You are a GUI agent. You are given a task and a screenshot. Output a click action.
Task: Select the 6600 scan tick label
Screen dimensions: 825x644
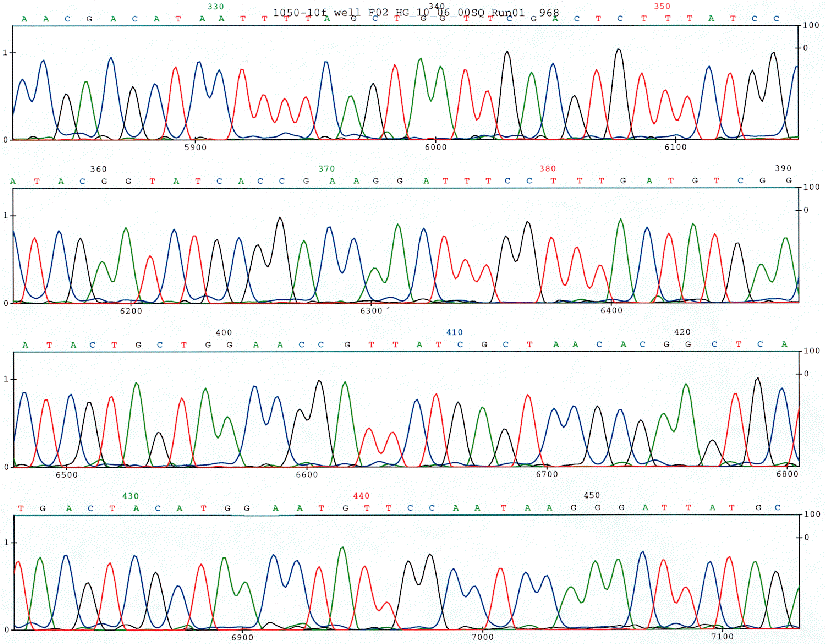click(x=307, y=475)
